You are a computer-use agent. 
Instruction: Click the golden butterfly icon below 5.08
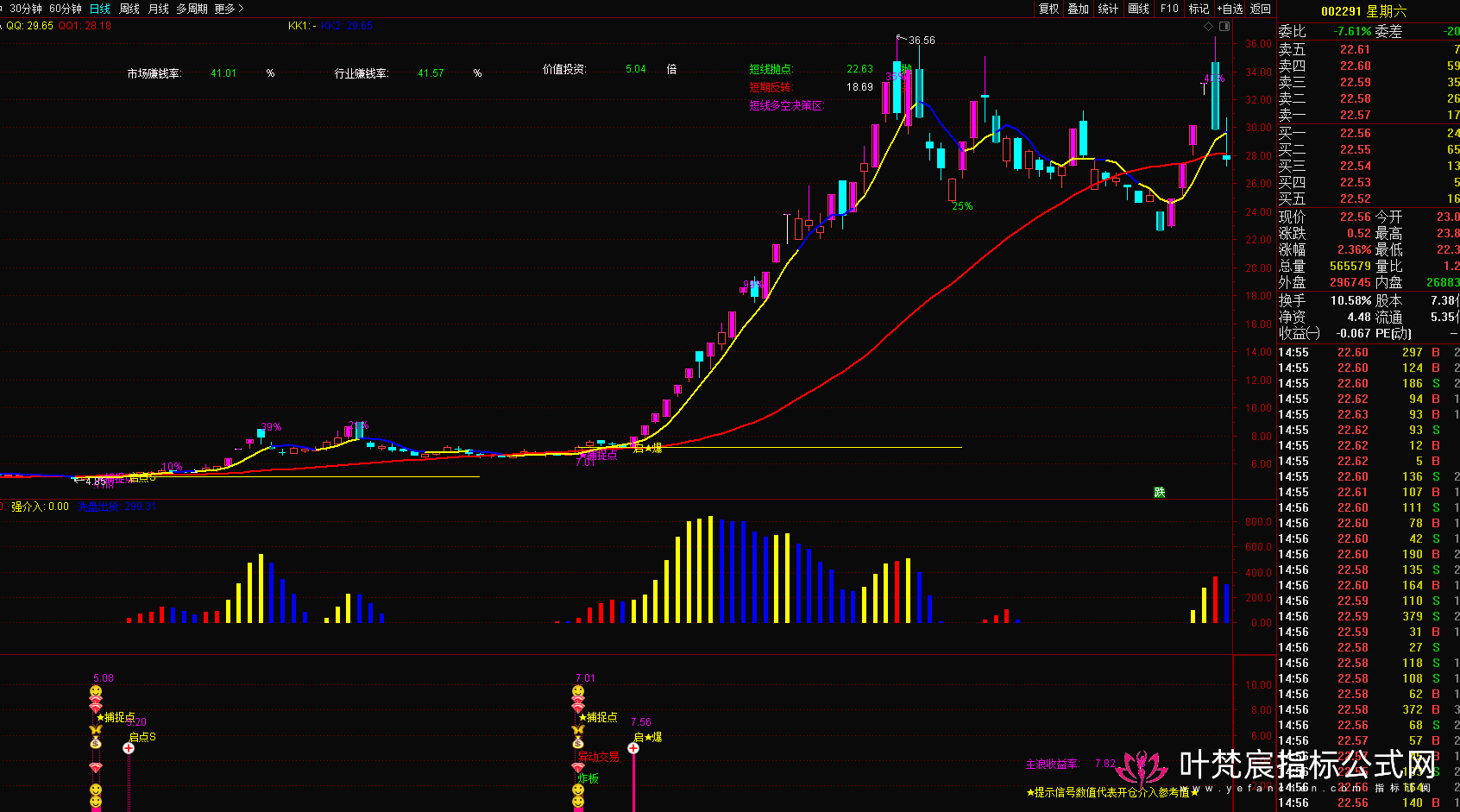pos(96,730)
